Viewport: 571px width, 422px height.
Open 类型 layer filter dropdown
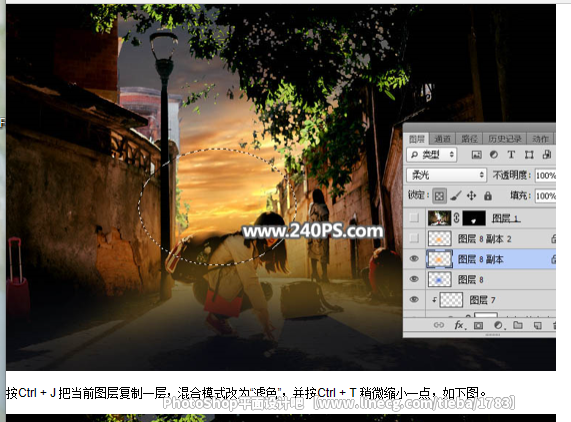[432, 155]
